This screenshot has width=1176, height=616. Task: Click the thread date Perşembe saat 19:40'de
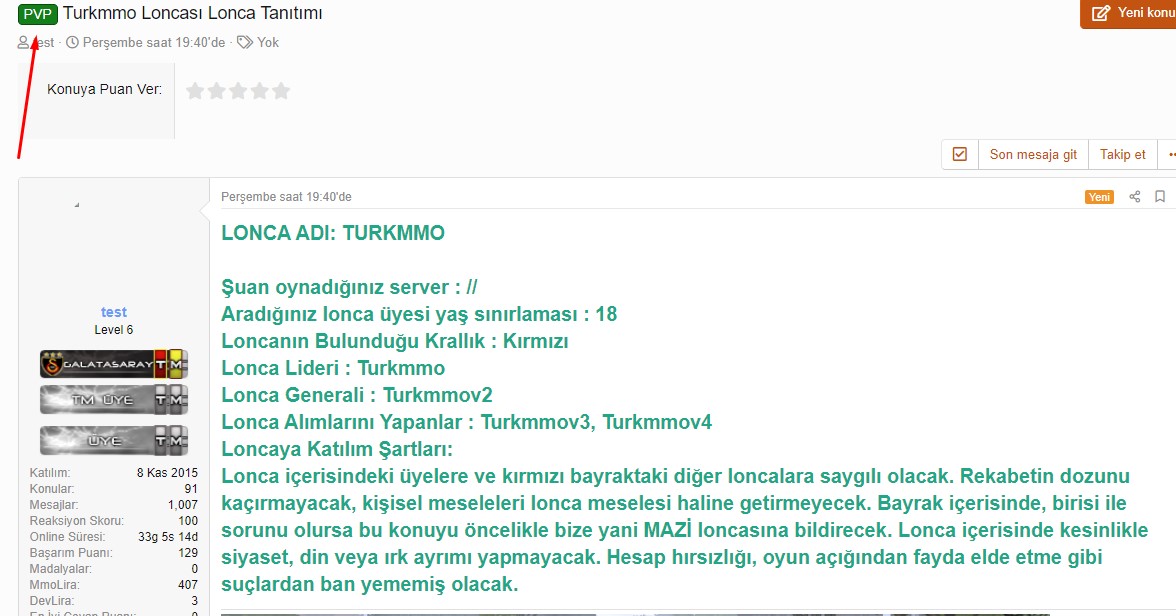153,43
